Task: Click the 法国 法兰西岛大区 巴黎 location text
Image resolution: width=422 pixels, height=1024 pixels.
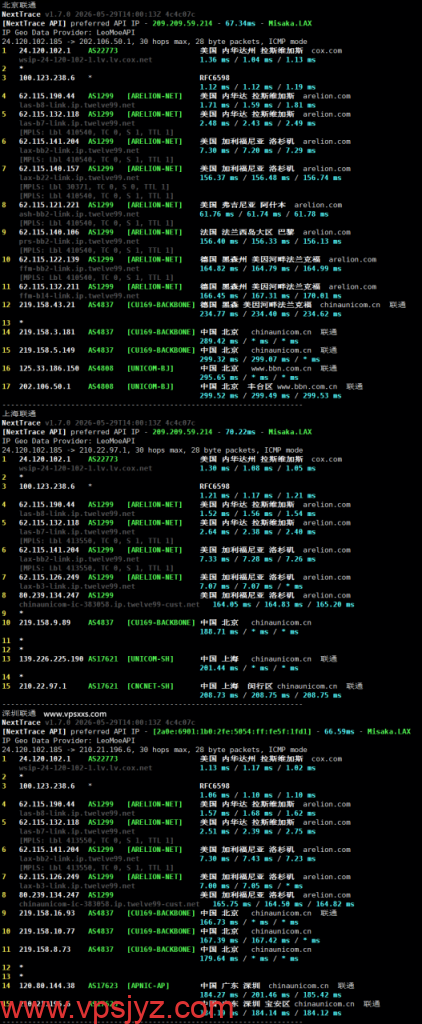Action: point(248,232)
